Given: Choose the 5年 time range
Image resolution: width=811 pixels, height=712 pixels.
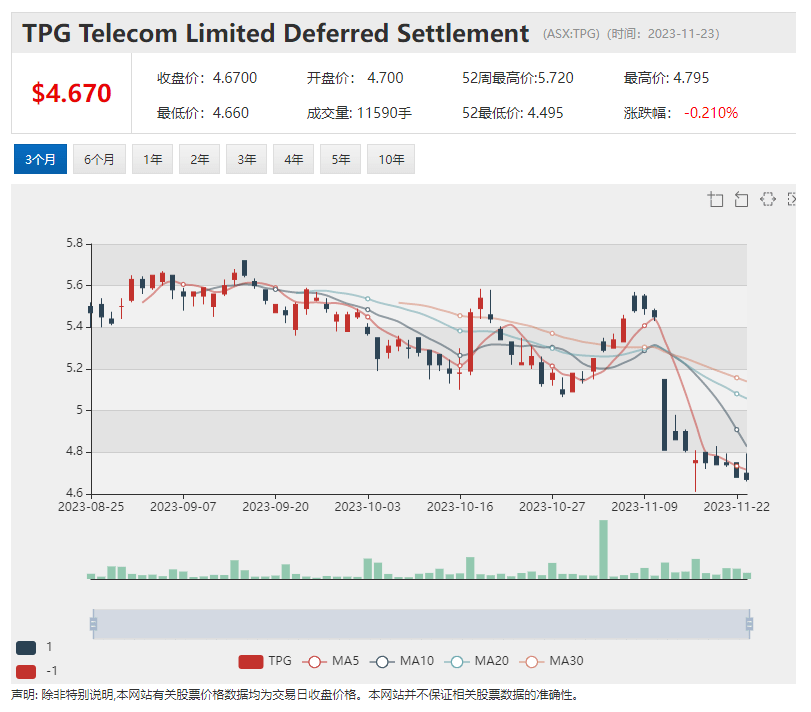Looking at the screenshot, I should pos(340,159).
